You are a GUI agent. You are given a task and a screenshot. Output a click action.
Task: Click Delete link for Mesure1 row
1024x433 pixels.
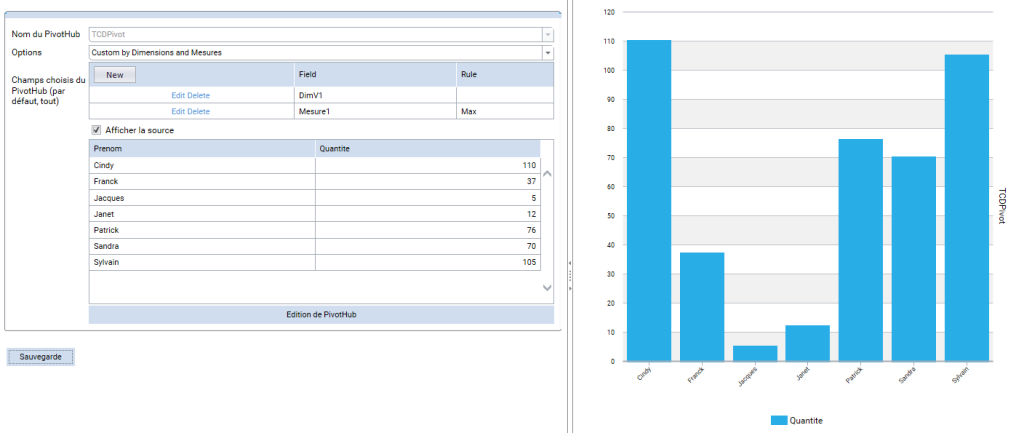[199, 112]
